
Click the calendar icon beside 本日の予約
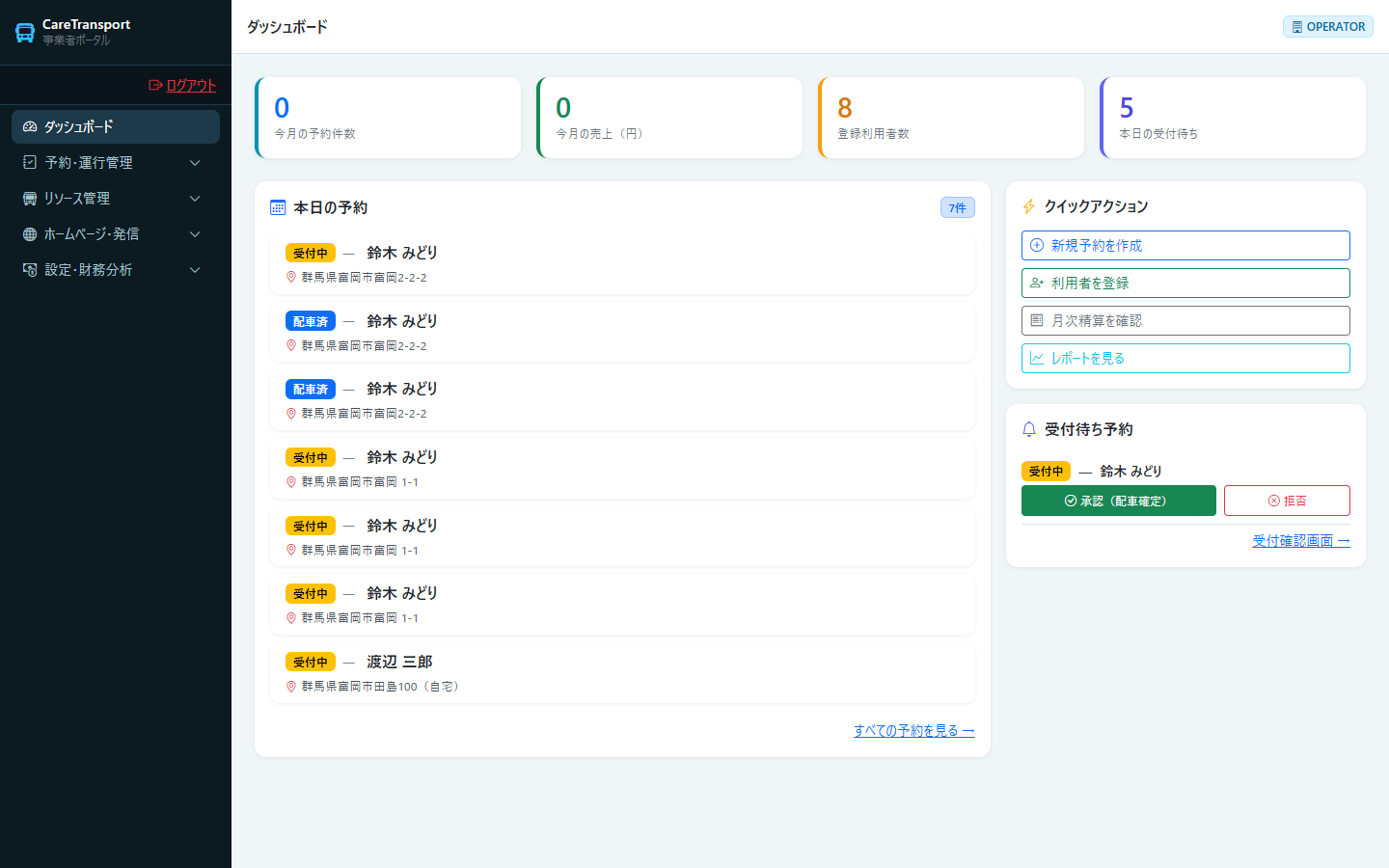(x=278, y=207)
